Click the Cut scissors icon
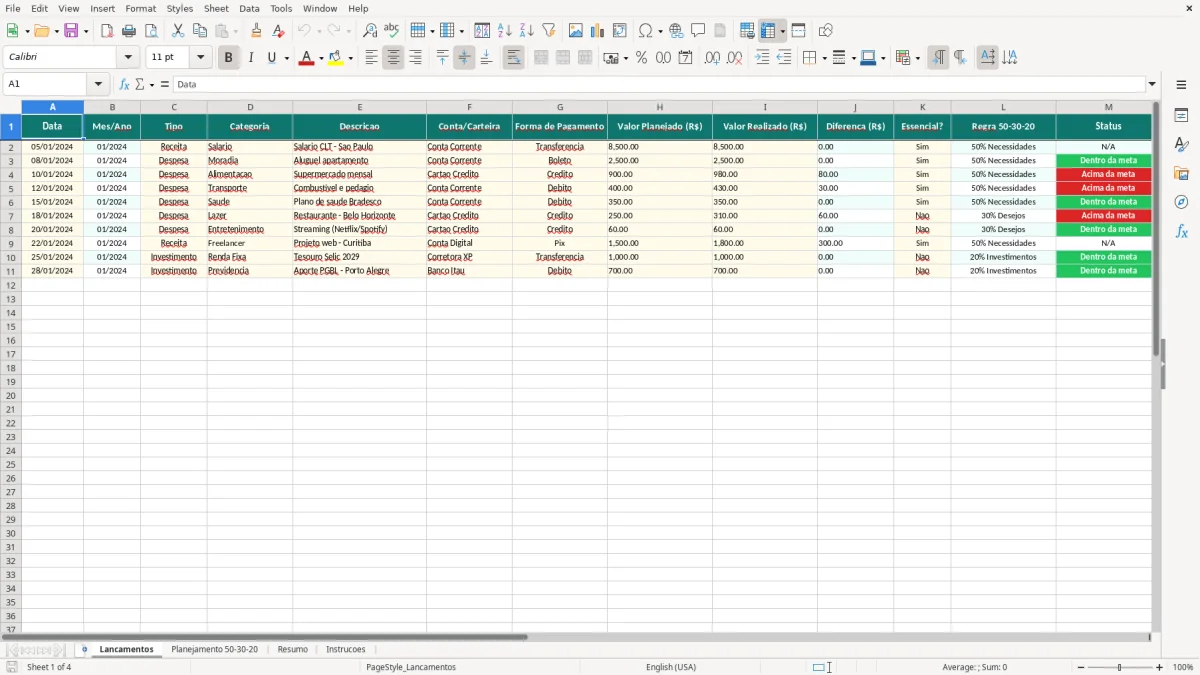Viewport: 1200px width, 675px height. [178, 31]
